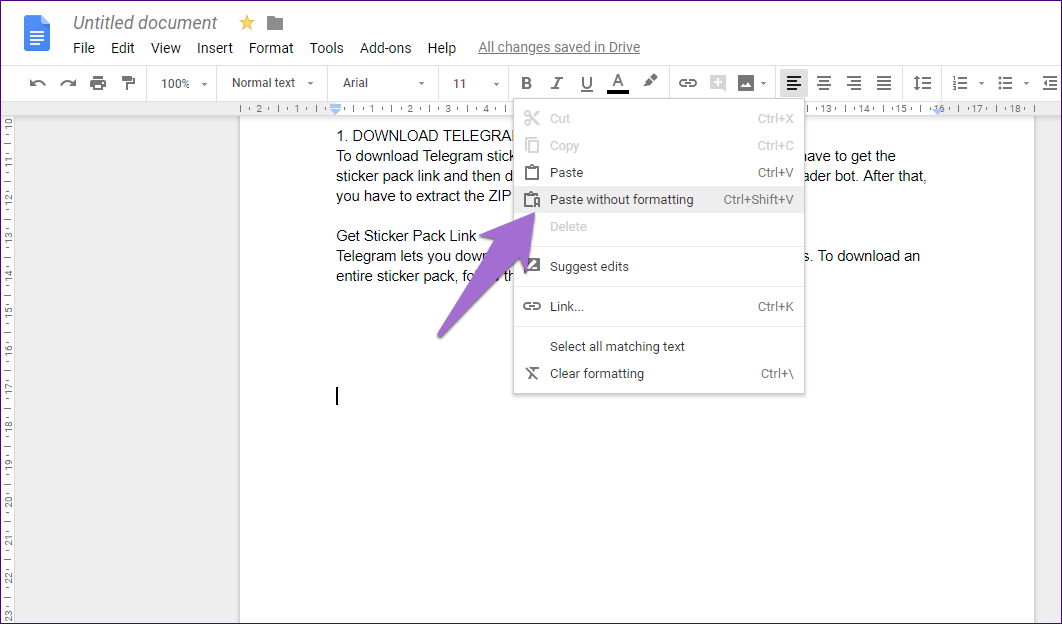This screenshot has height=624, width=1062.
Task: Activate the paint format tool
Action: tap(128, 83)
